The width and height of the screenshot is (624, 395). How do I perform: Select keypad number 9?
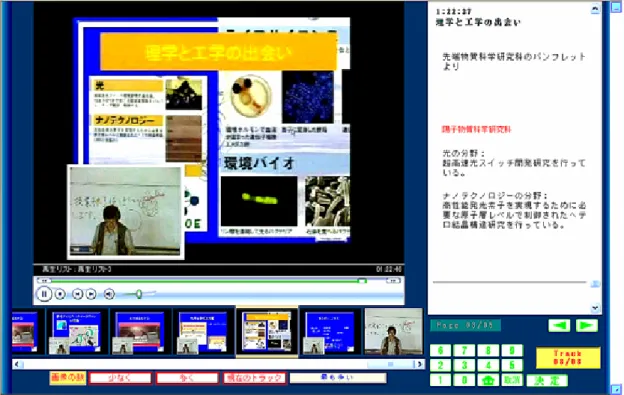pos(512,350)
